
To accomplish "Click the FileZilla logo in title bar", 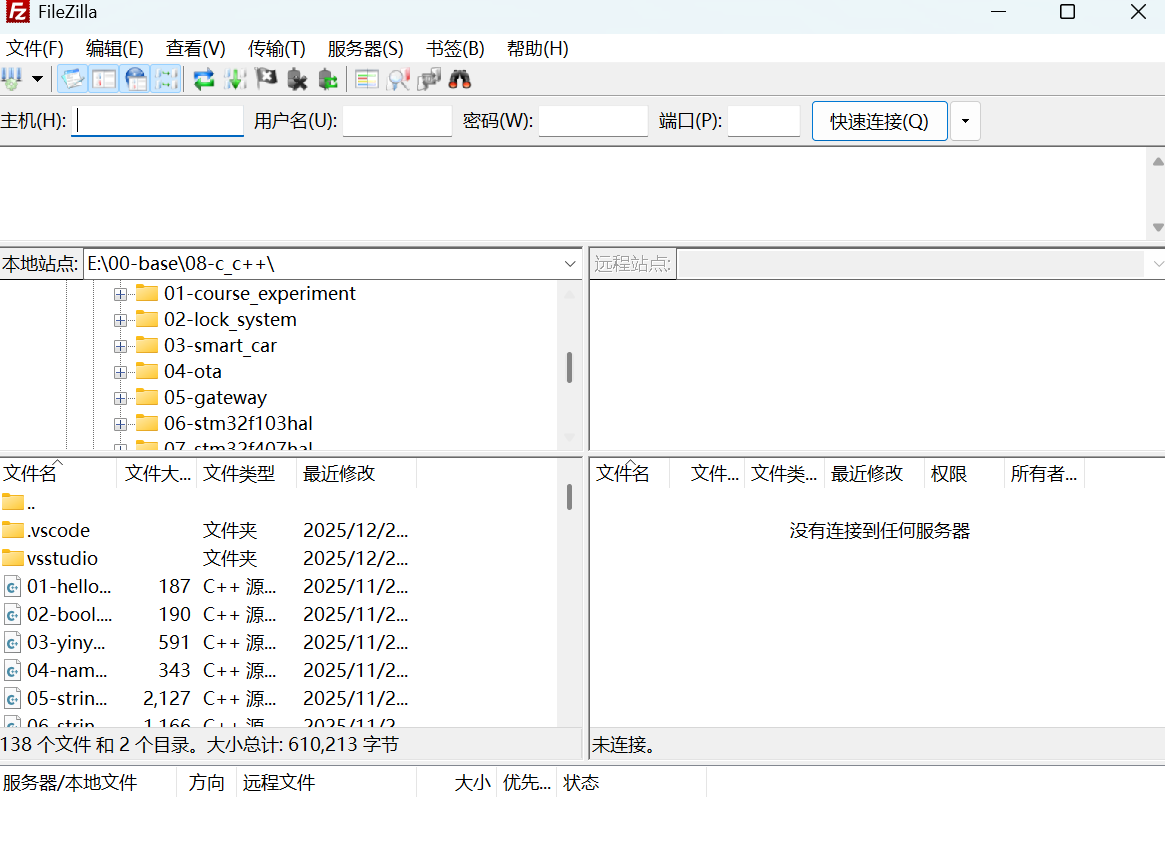I will tap(17, 12).
